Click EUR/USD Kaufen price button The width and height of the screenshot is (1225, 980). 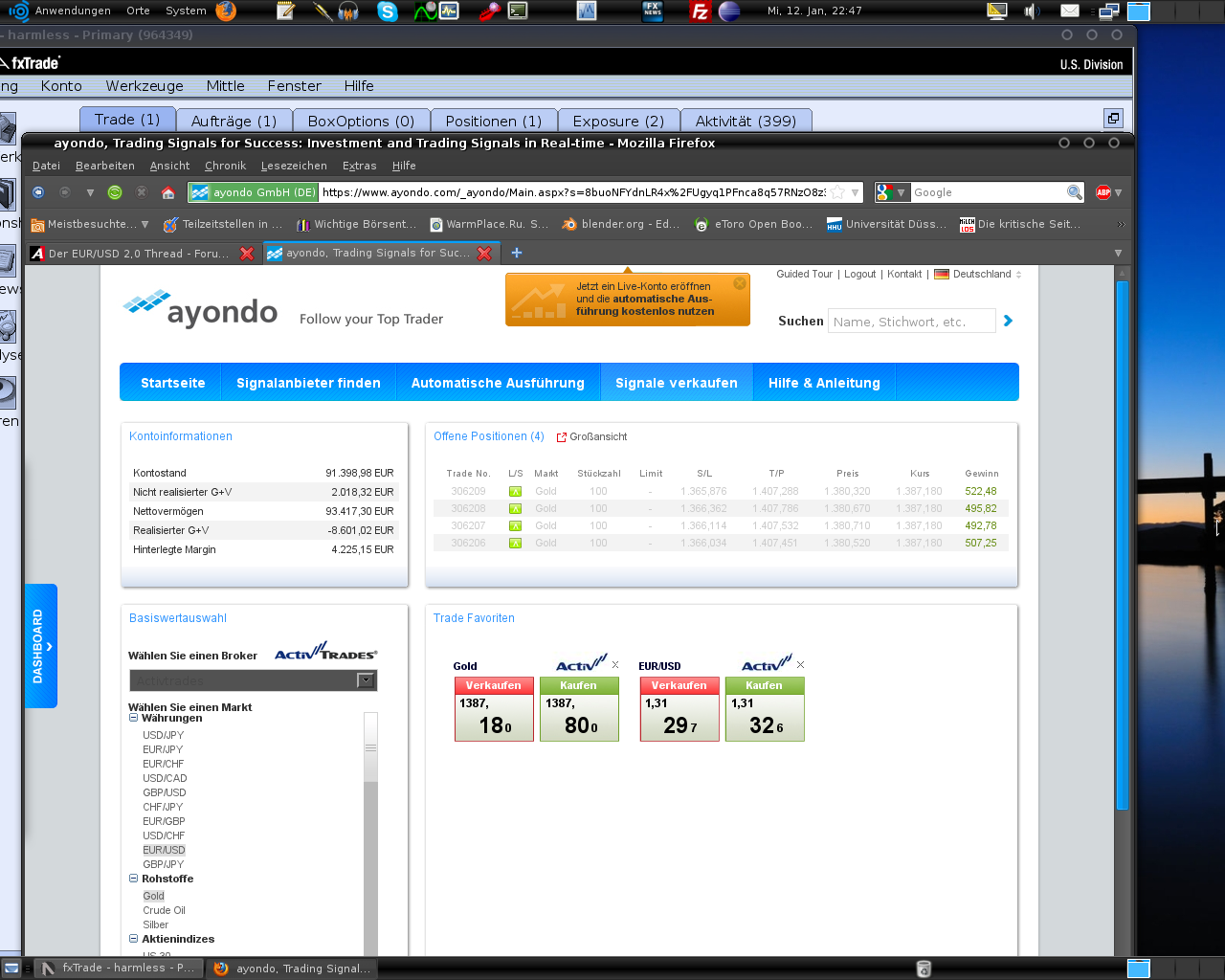(x=765, y=709)
